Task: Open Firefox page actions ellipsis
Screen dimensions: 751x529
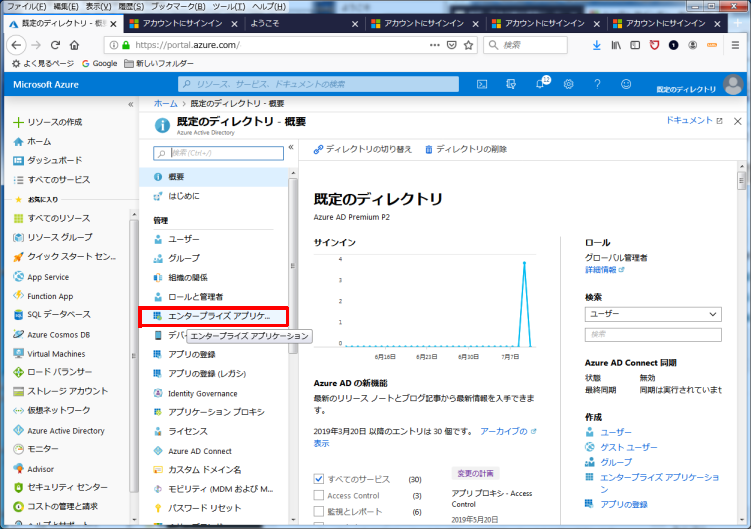Action: pyautogui.click(x=434, y=45)
